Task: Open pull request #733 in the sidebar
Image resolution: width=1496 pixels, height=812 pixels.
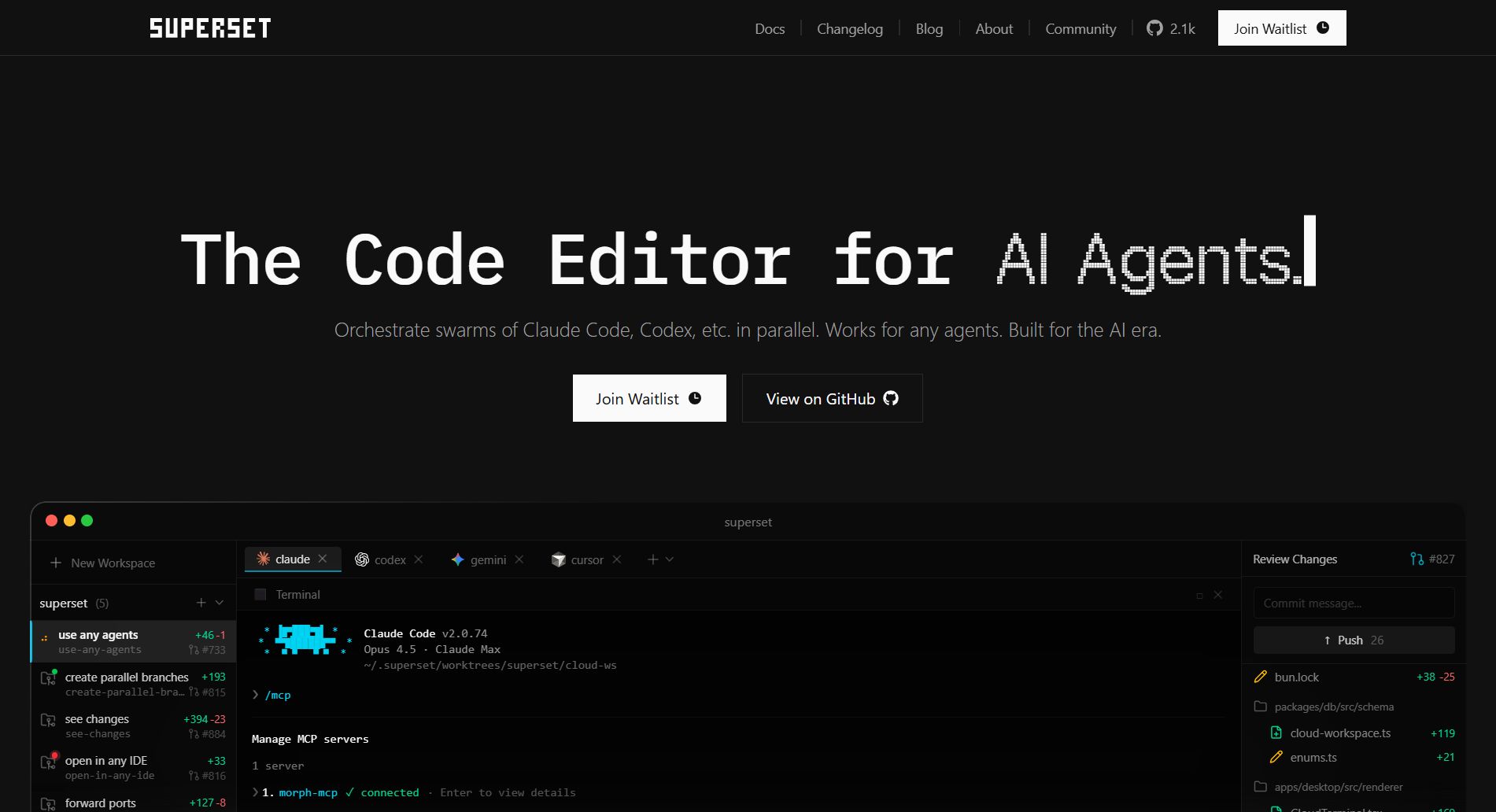Action: (x=207, y=650)
